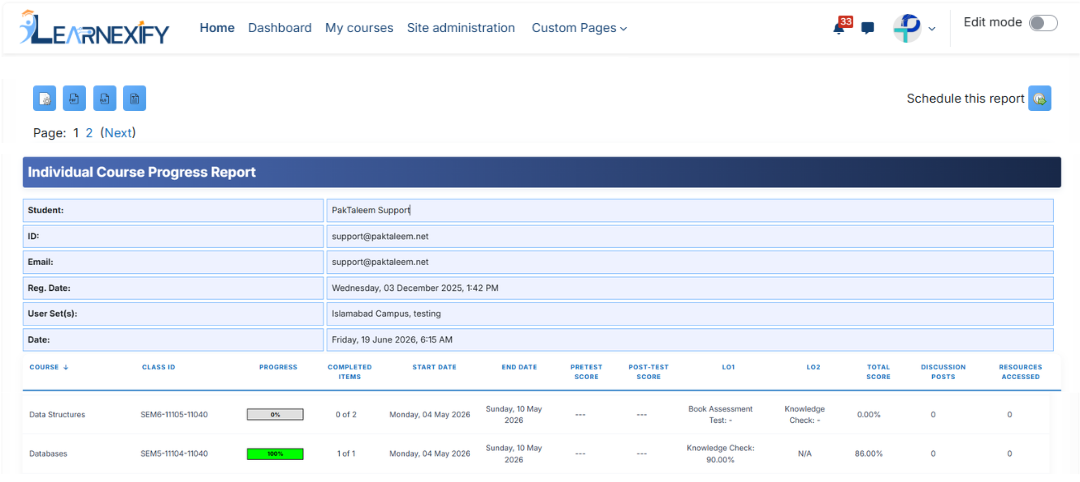Sort by the Progress column header

click(x=278, y=367)
